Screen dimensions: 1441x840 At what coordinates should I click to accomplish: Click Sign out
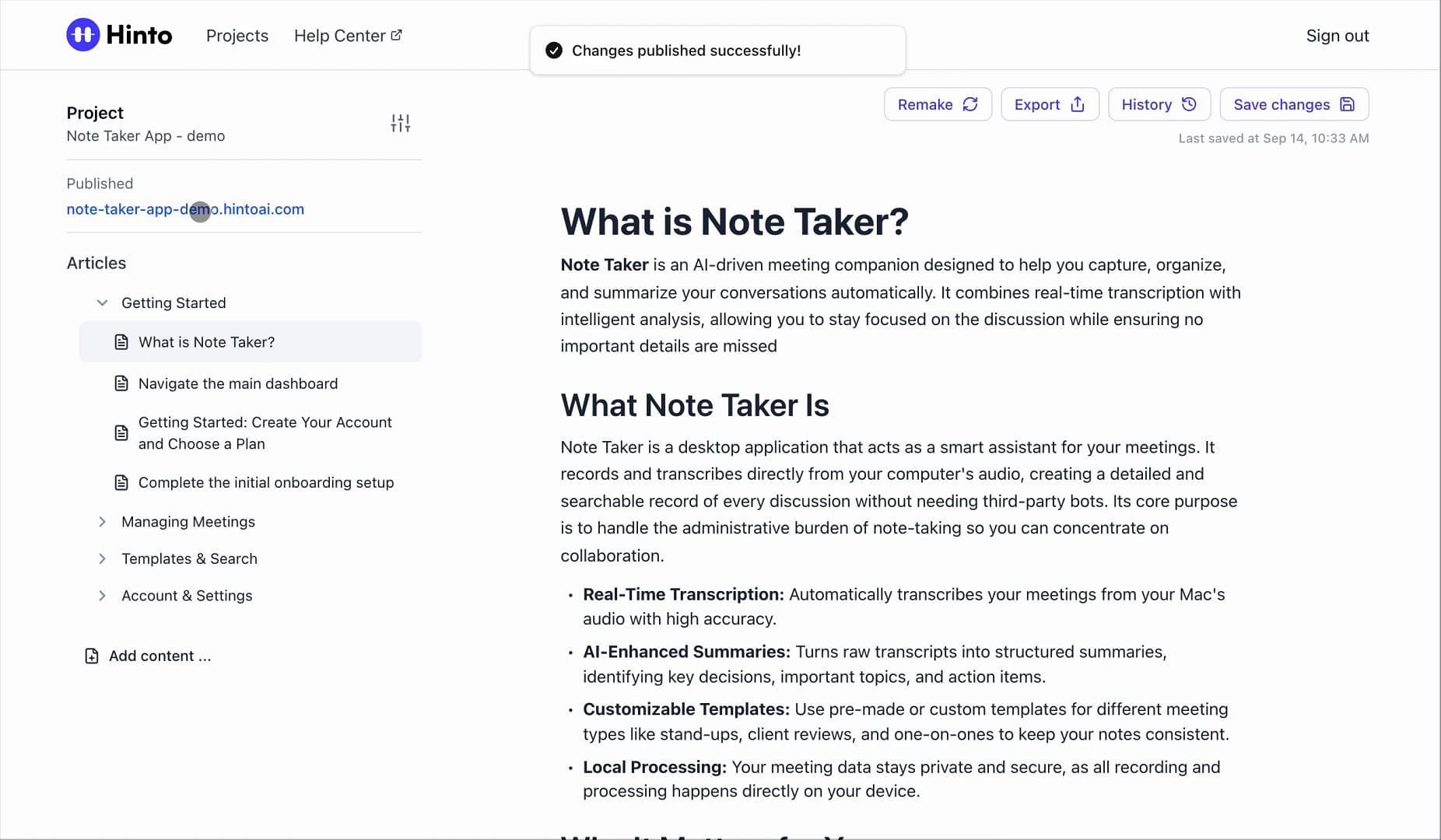[x=1338, y=36]
